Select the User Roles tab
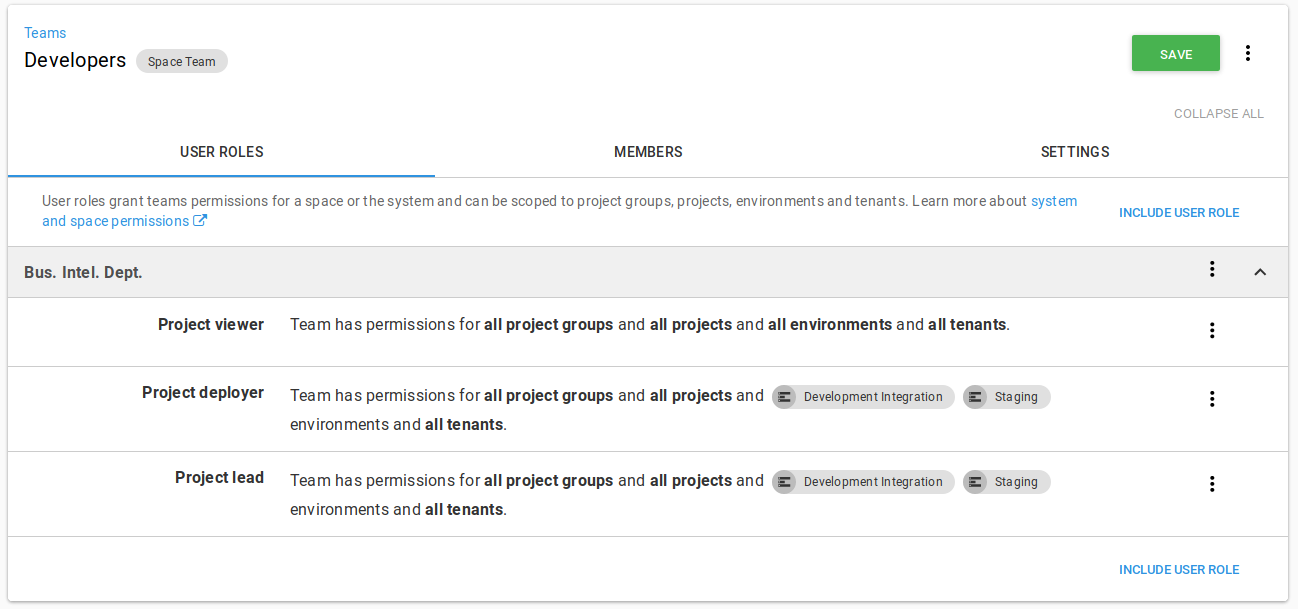This screenshot has width=1298, height=609. click(x=221, y=152)
